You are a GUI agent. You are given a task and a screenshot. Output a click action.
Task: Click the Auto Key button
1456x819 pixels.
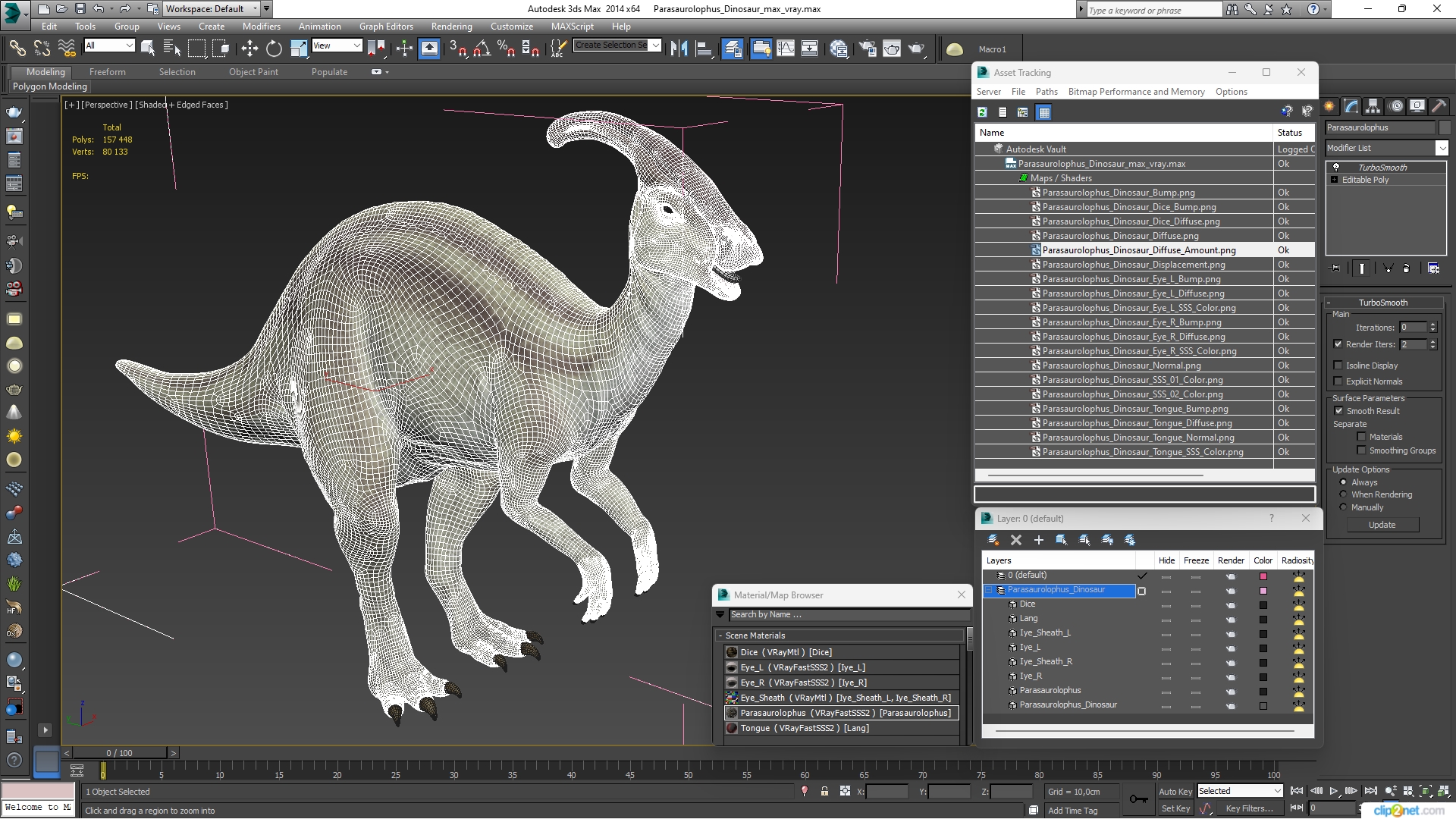click(1175, 791)
